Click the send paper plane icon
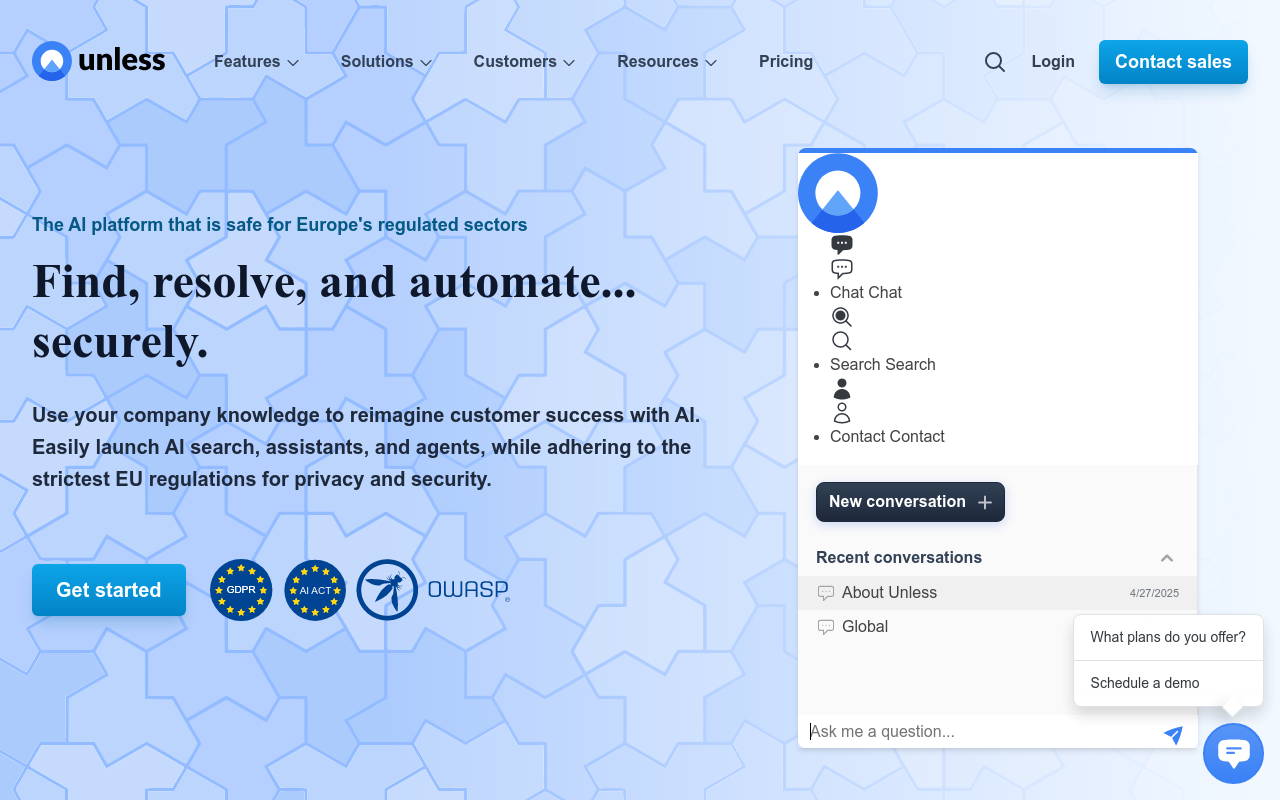Screen dimensions: 1280x800 pyautogui.click(x=1174, y=735)
